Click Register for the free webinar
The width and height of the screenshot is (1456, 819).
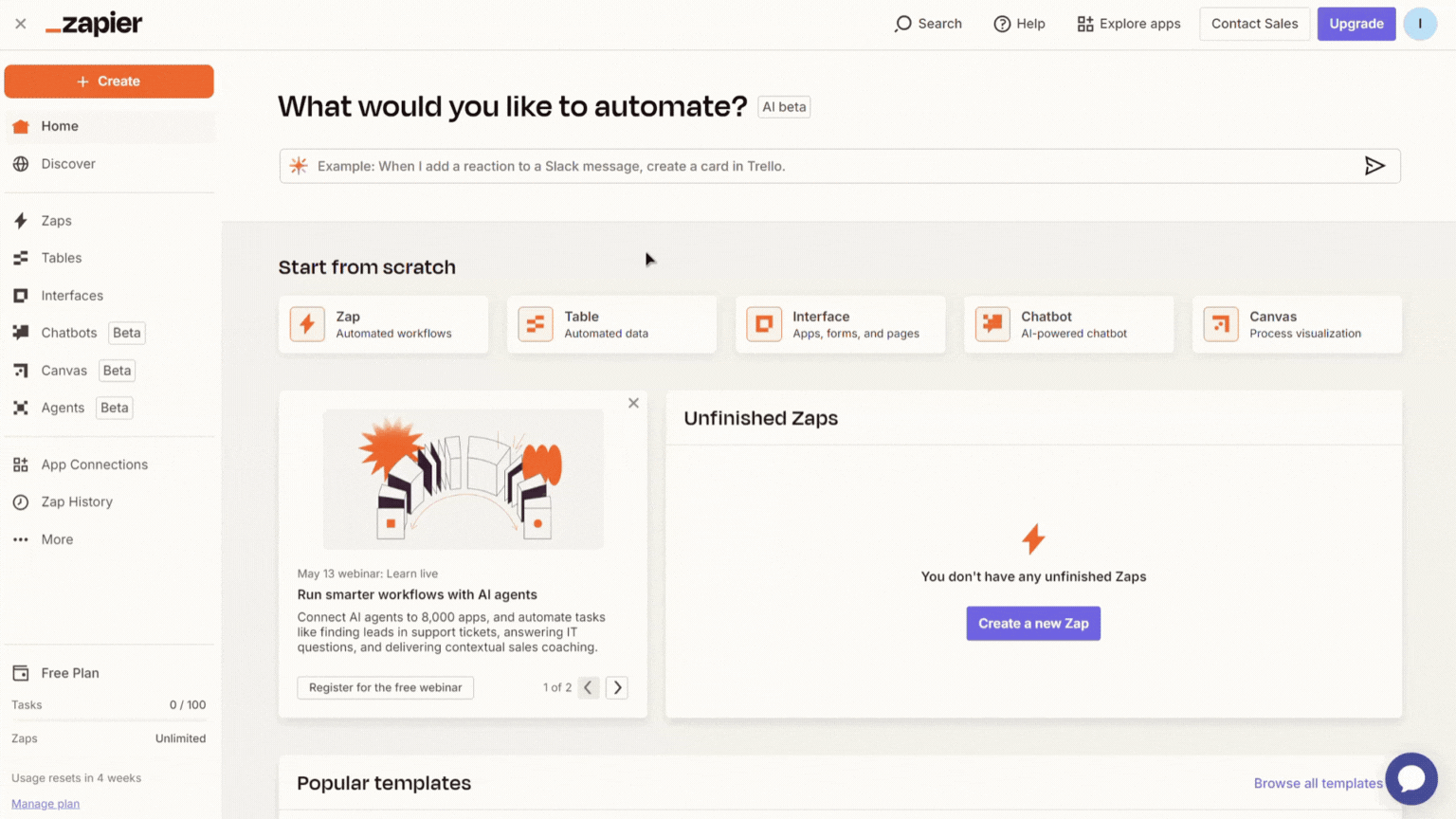point(385,687)
